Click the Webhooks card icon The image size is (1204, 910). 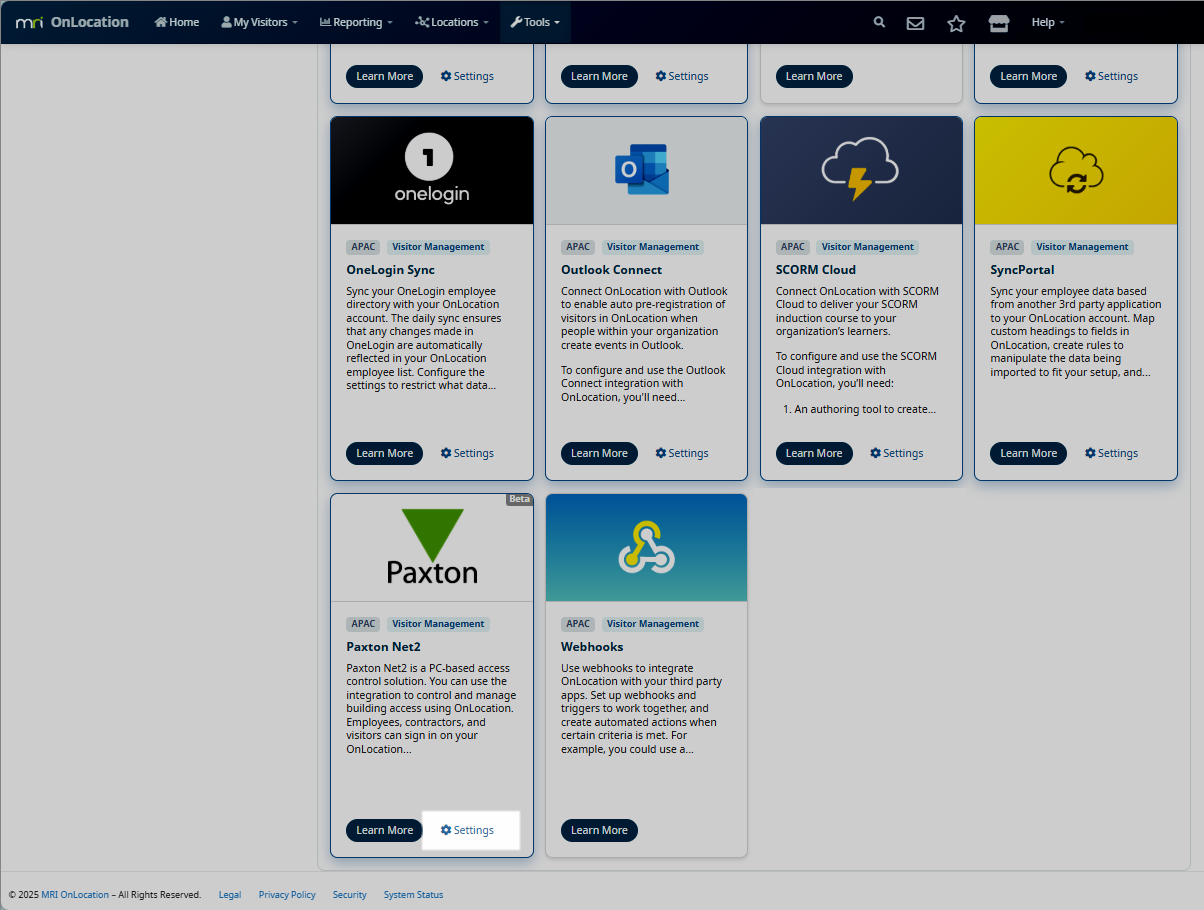tap(646, 547)
